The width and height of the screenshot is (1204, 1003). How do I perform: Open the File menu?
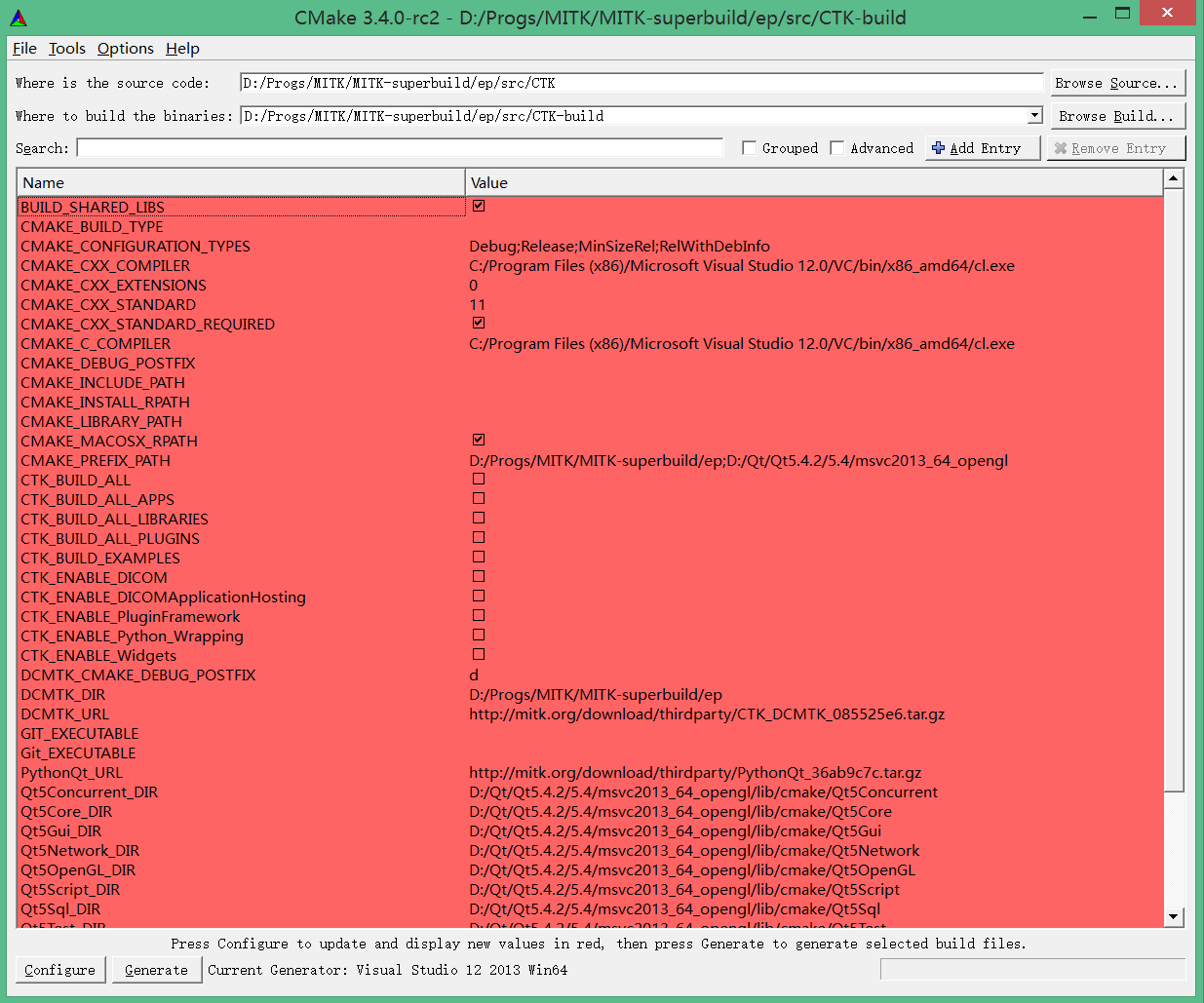coord(24,49)
